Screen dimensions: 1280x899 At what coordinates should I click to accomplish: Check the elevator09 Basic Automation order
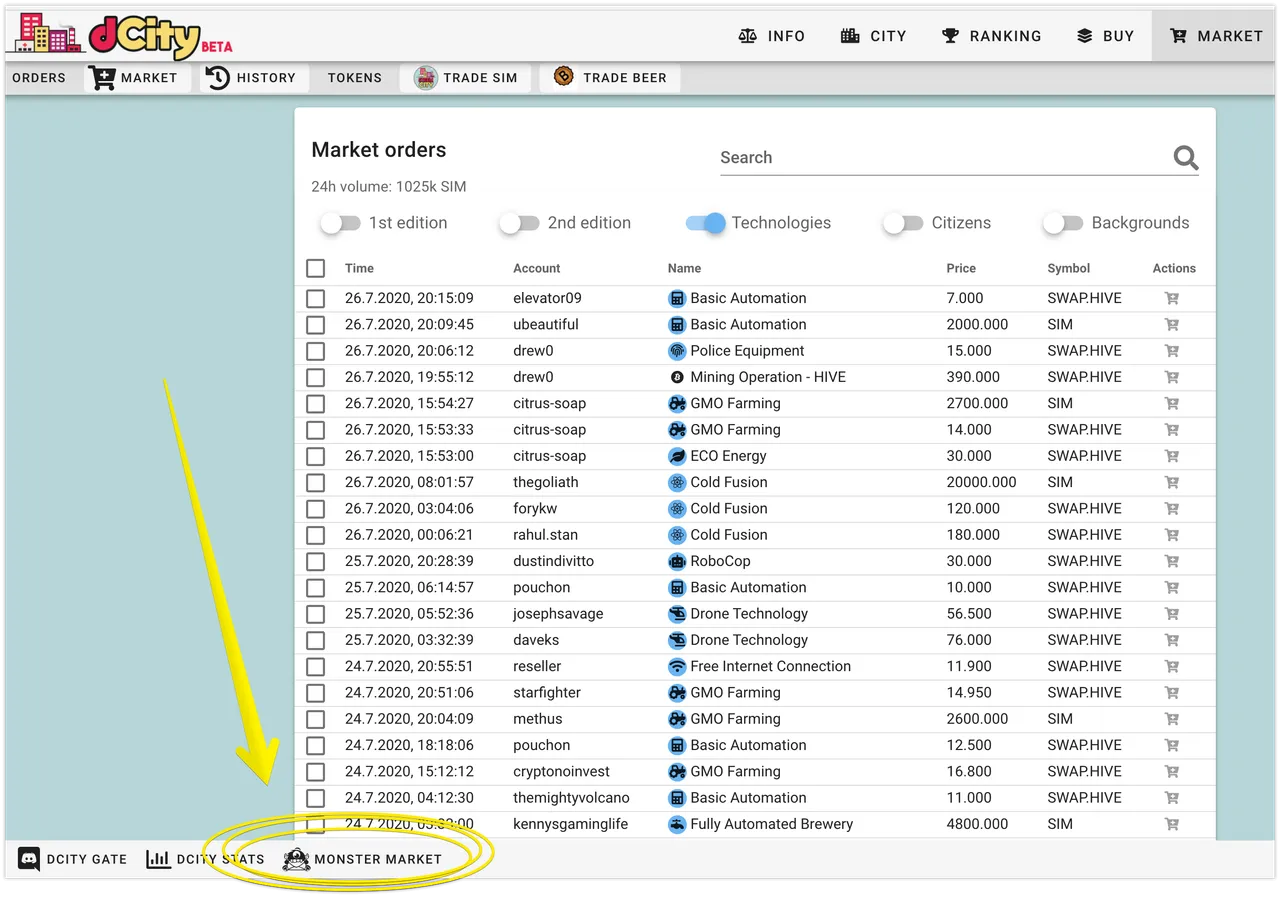[x=316, y=298]
